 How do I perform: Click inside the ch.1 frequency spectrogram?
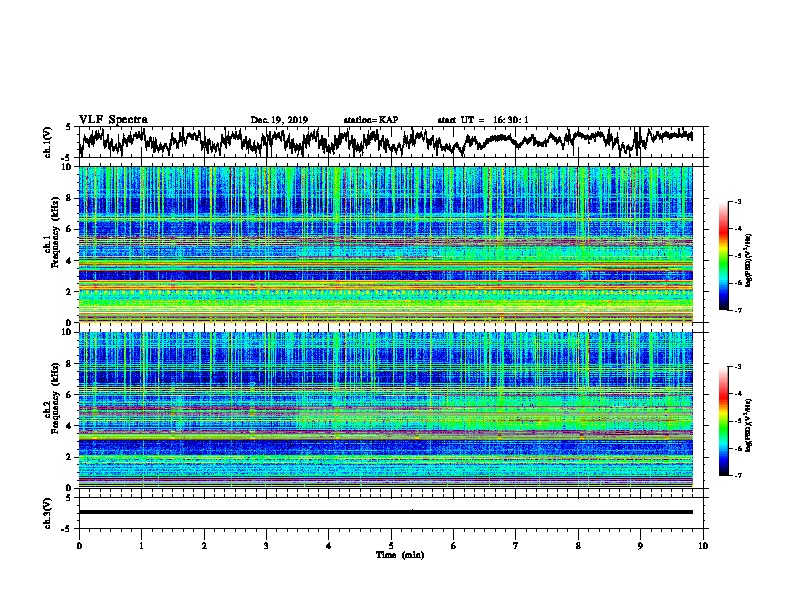coord(386,244)
